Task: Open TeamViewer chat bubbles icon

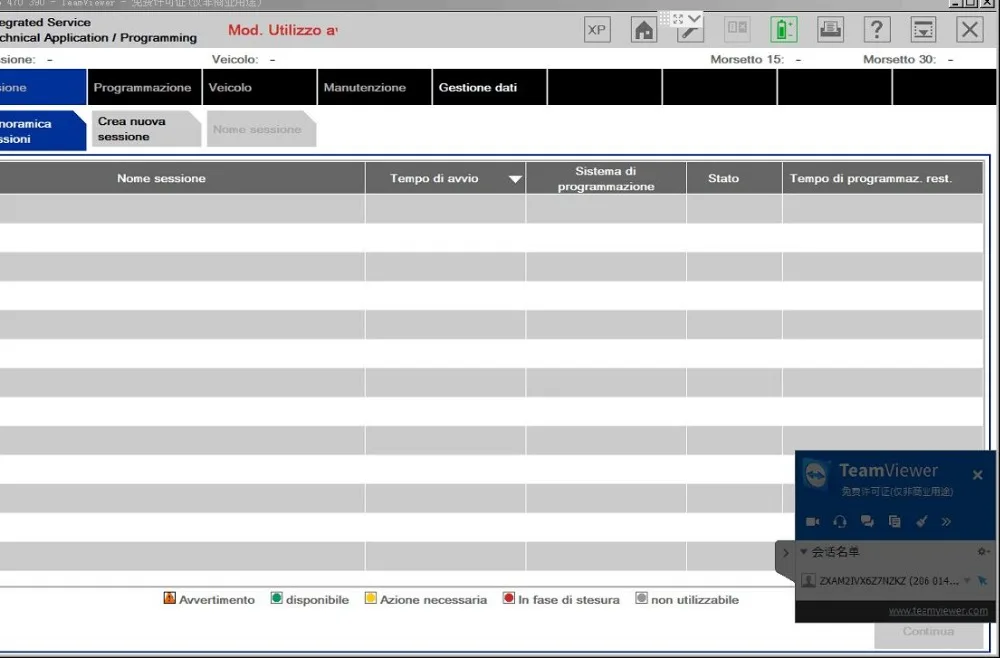Action: tap(867, 522)
